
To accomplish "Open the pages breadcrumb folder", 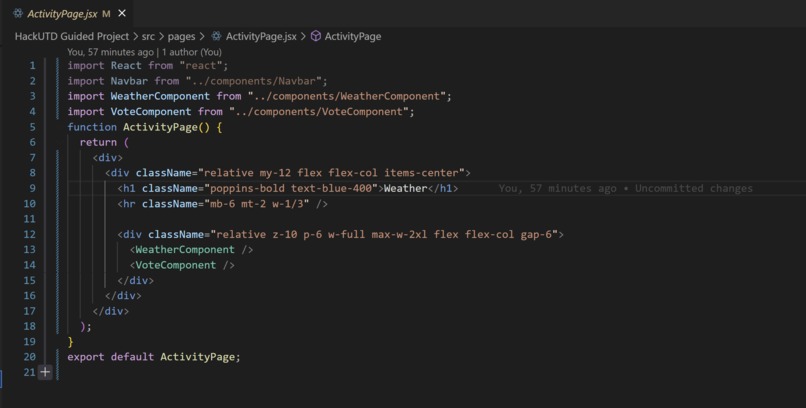I will tap(181, 36).
